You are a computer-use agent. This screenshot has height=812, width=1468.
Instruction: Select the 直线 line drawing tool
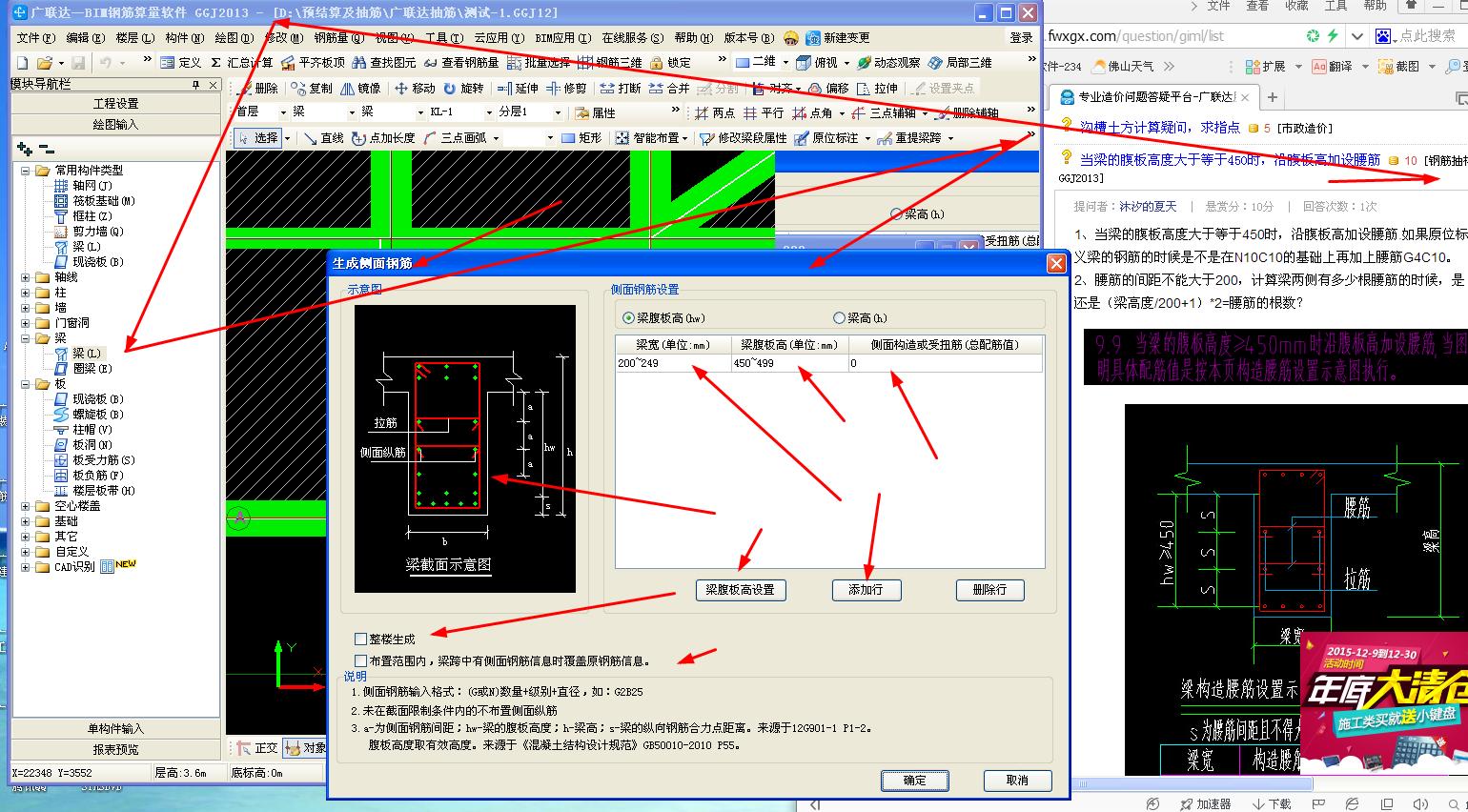[323, 137]
